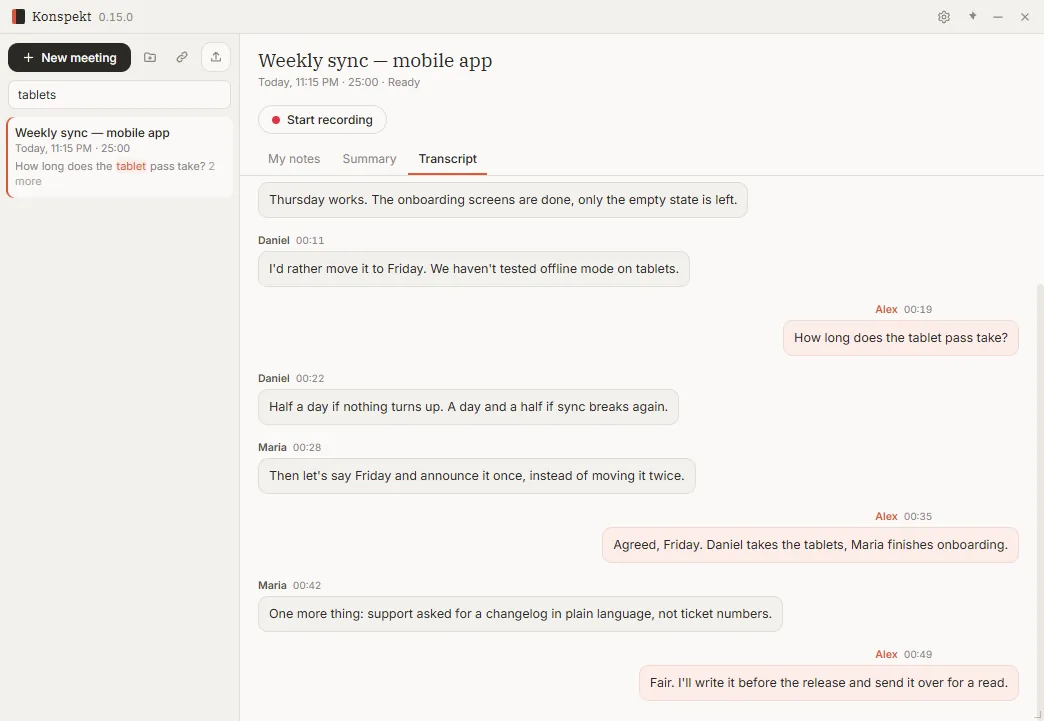
Task: Click speaker name Alex at 00:49
Action: (x=886, y=654)
